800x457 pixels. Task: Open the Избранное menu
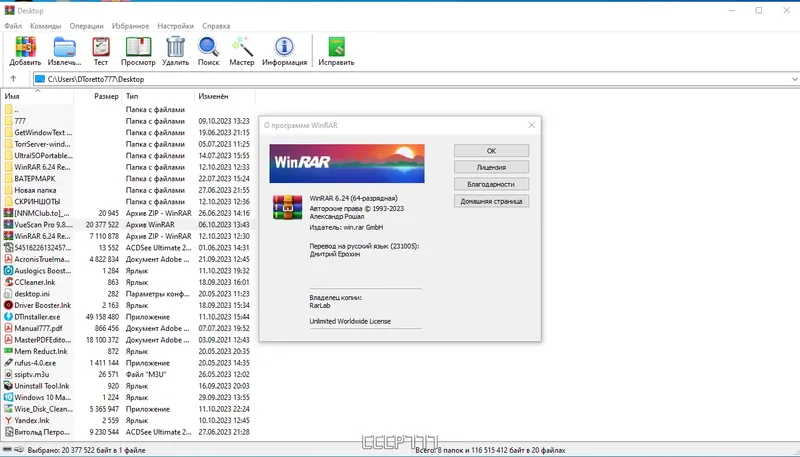(x=131, y=26)
